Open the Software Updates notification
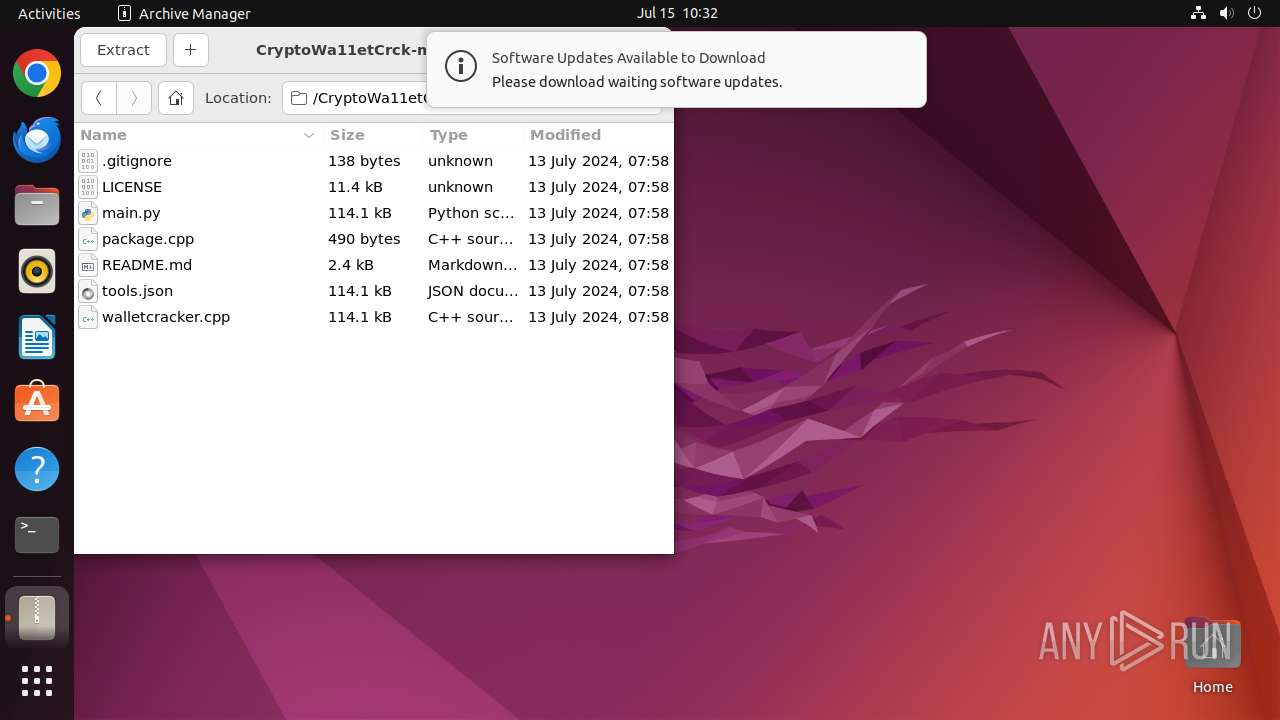Screen dimensions: 1280x720 [676, 70]
